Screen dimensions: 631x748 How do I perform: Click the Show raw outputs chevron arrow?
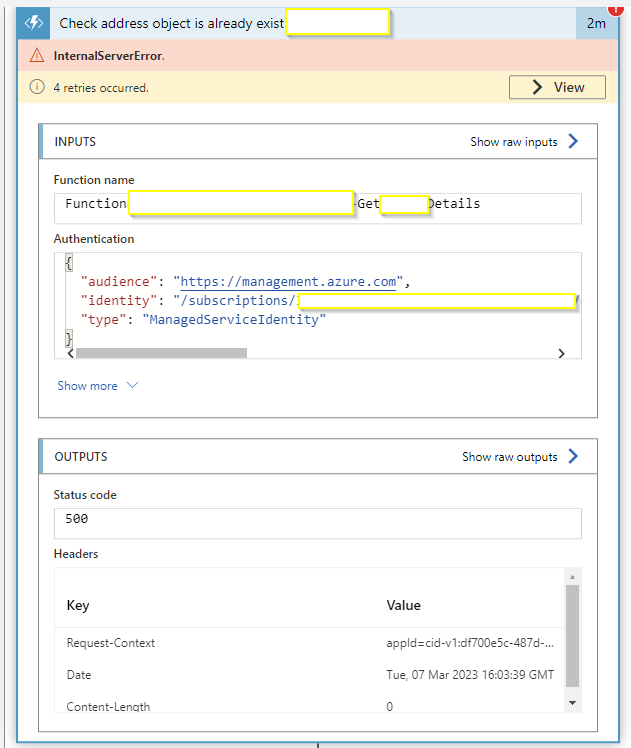(x=573, y=456)
